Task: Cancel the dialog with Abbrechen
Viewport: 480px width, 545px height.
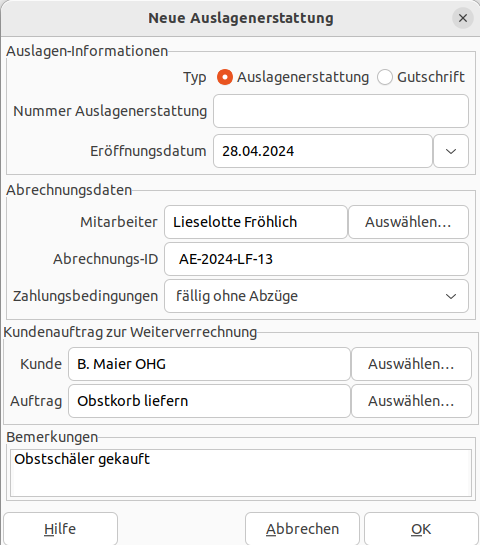Action: pos(302,529)
